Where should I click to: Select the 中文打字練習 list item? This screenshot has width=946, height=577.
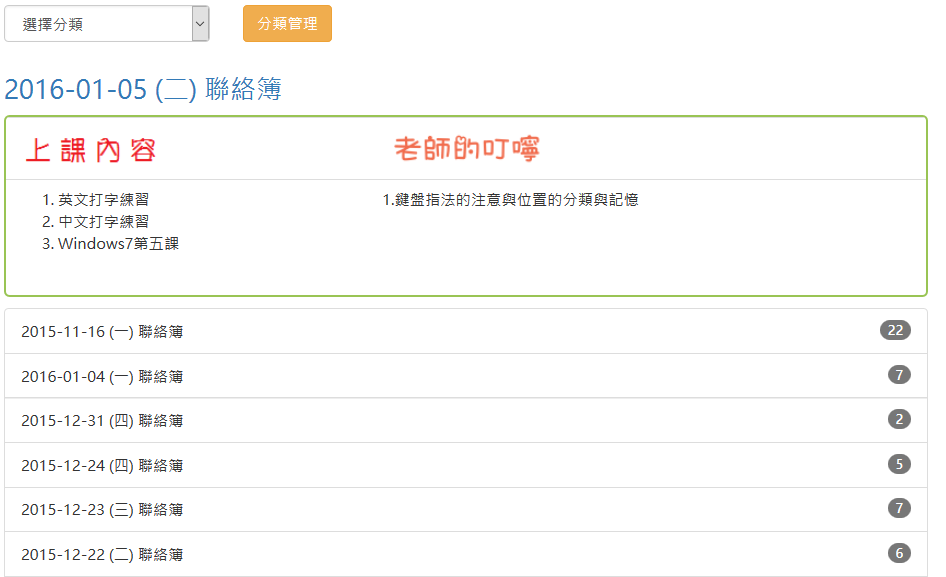pyautogui.click(x=103, y=222)
